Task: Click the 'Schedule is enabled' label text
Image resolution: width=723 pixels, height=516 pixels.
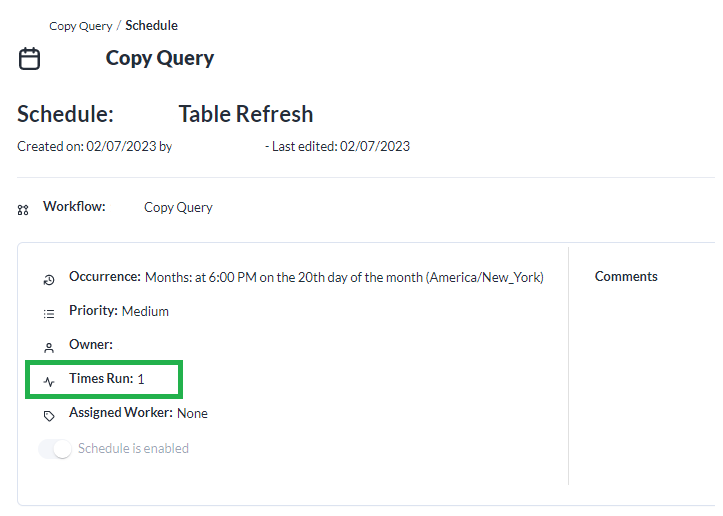Action: tap(133, 449)
